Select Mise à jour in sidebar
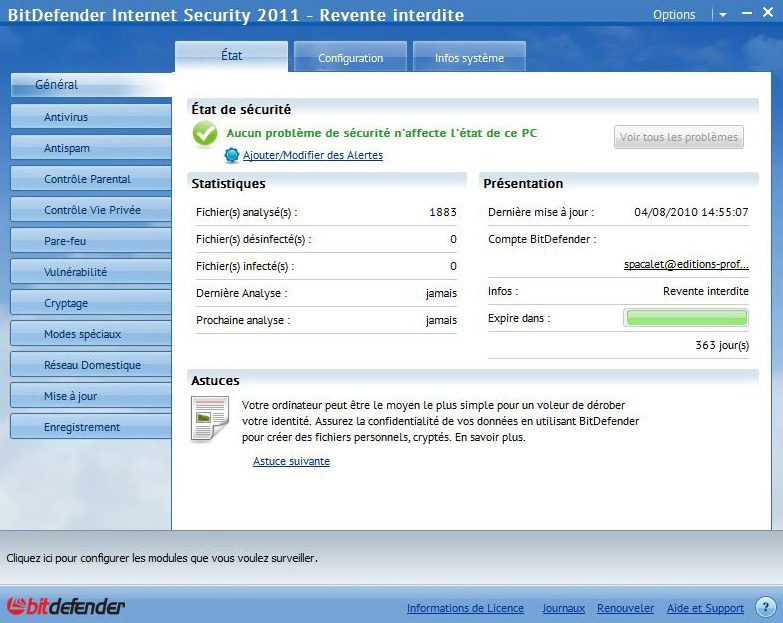The image size is (783, 623). click(91, 396)
